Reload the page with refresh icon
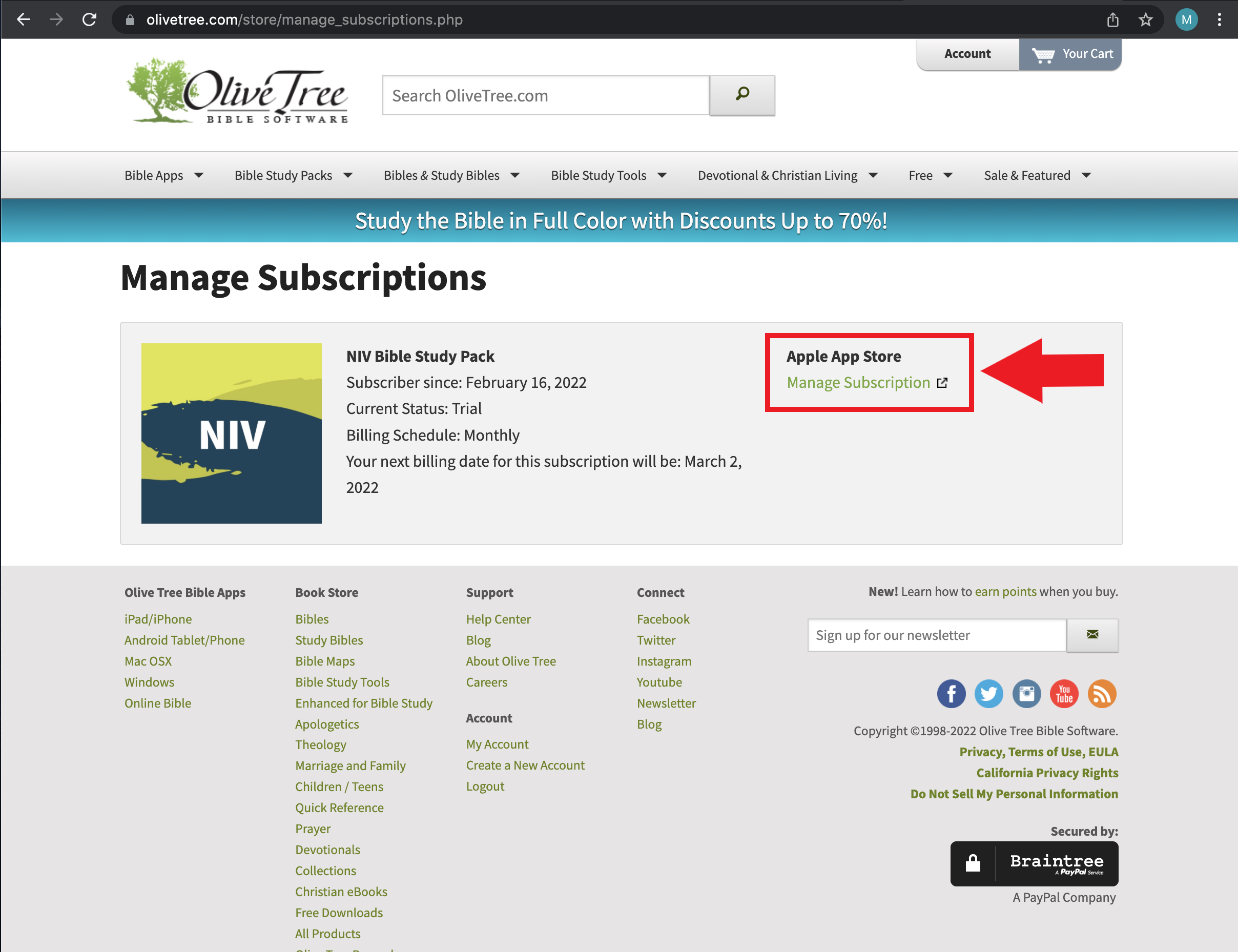The width and height of the screenshot is (1238, 952). point(90,20)
